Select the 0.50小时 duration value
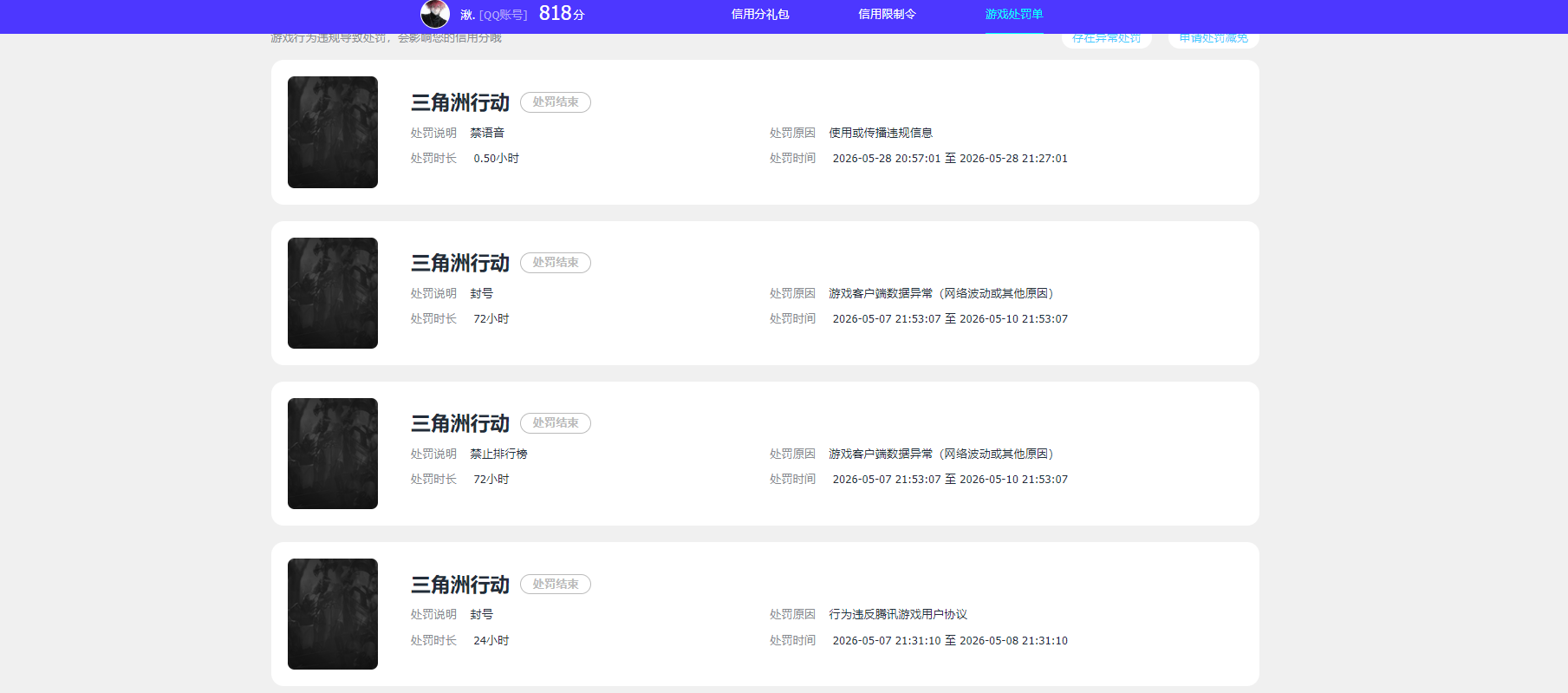Screen dimensions: 1568x693 coord(497,159)
